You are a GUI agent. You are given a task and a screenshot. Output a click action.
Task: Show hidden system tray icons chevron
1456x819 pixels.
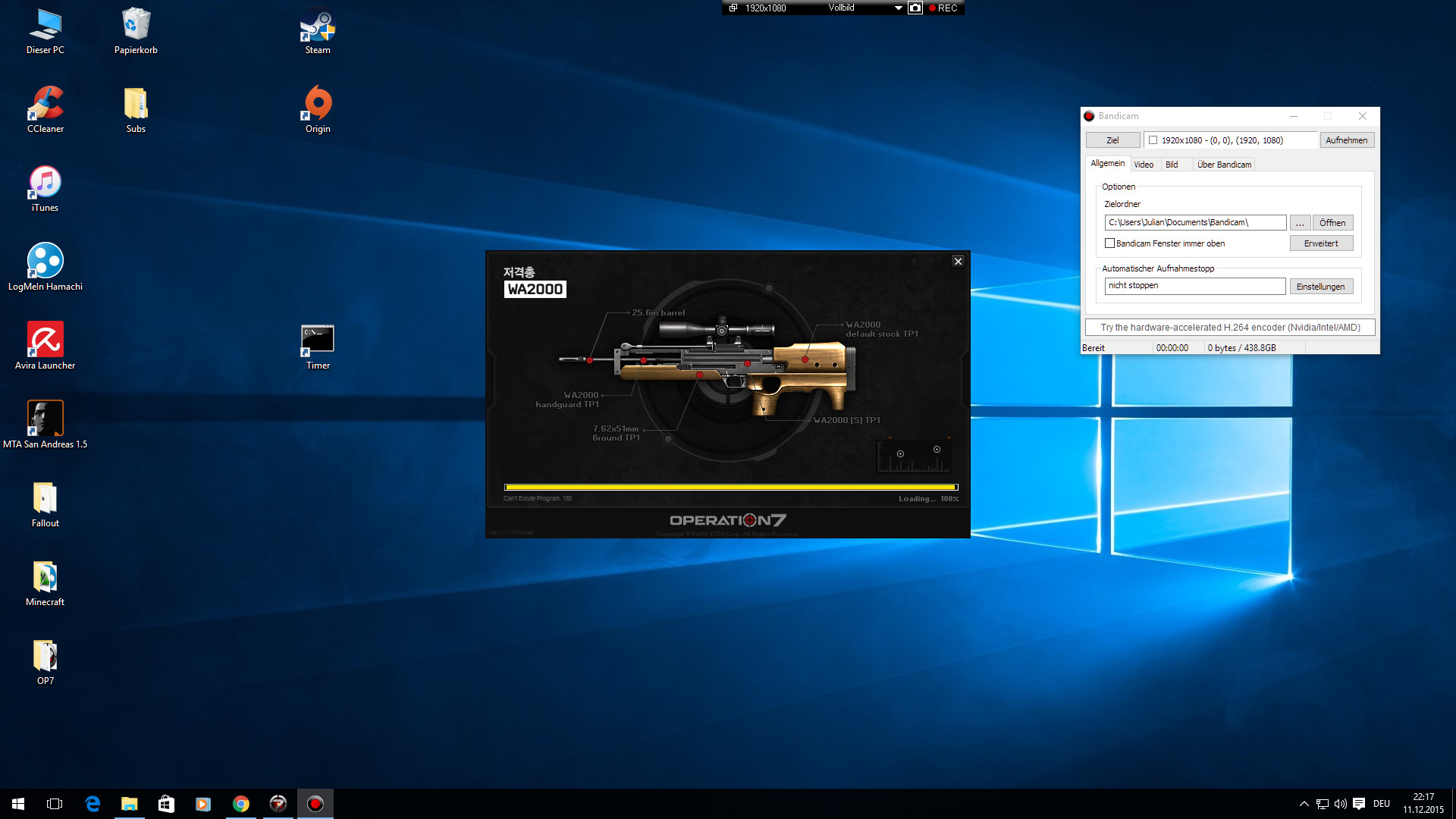1304,804
